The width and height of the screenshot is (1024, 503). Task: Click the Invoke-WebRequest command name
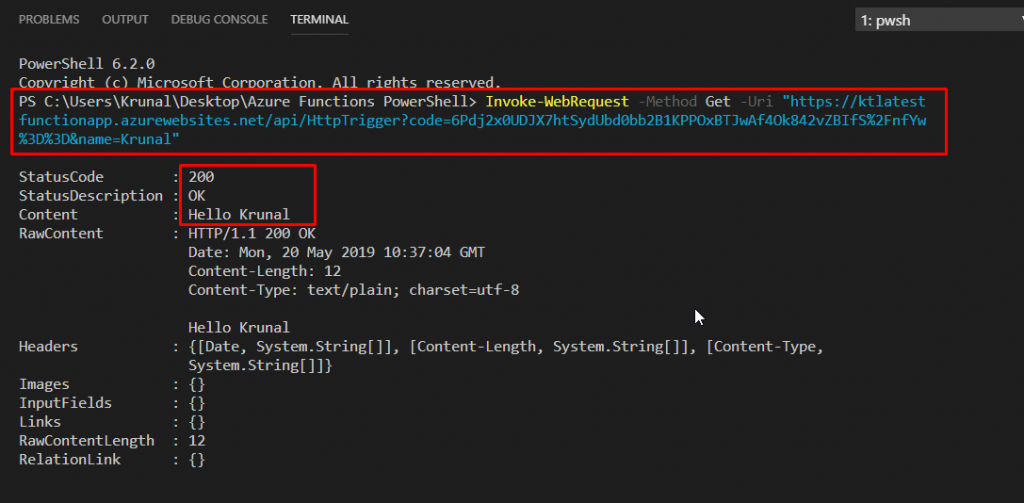pos(557,102)
